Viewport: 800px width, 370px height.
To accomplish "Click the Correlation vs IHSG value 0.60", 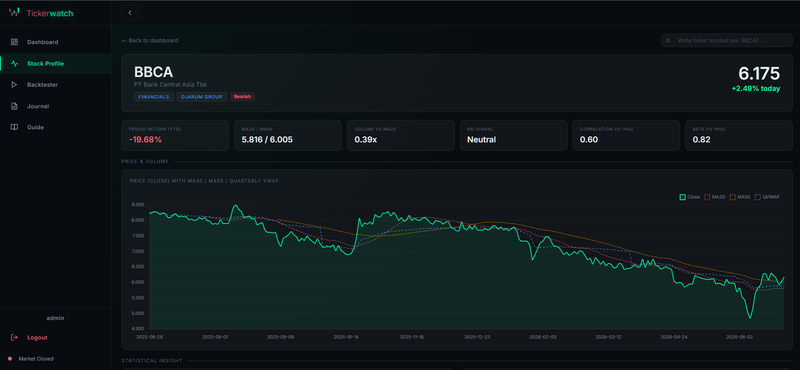I will click(589, 139).
